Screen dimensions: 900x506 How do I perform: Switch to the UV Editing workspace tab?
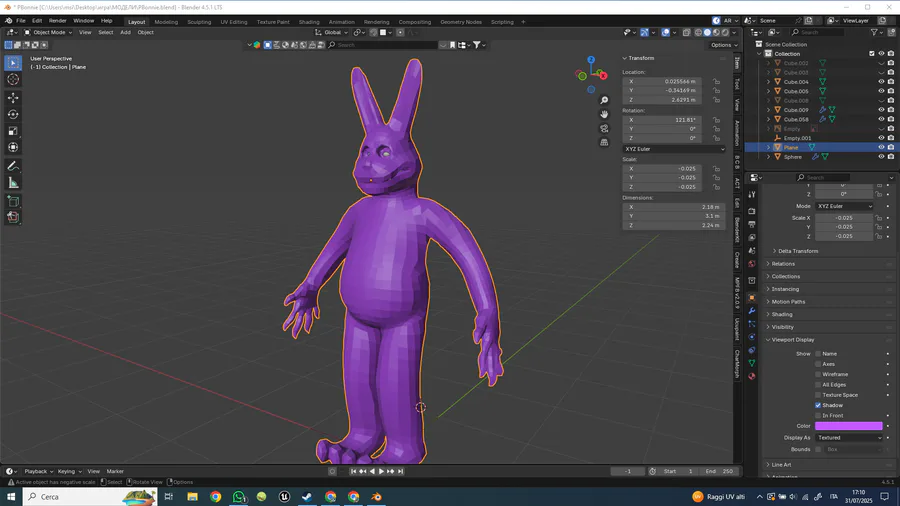[x=234, y=22]
